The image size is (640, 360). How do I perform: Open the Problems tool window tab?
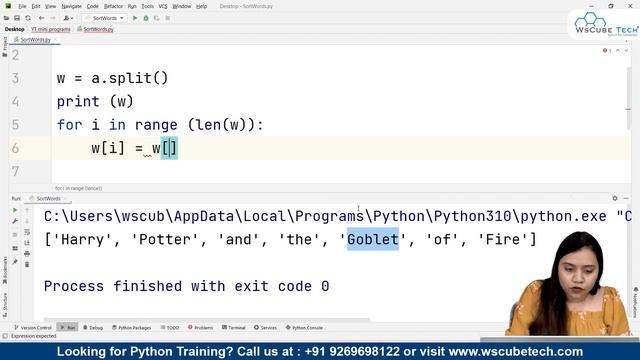pyautogui.click(x=200, y=327)
